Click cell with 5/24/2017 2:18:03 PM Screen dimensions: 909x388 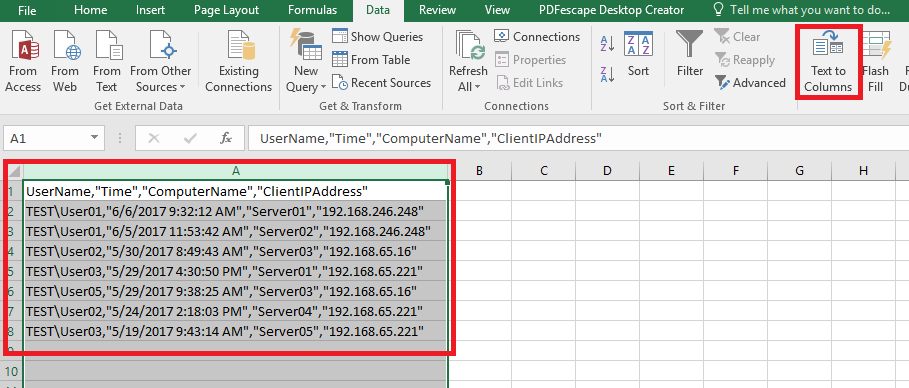coord(236,311)
